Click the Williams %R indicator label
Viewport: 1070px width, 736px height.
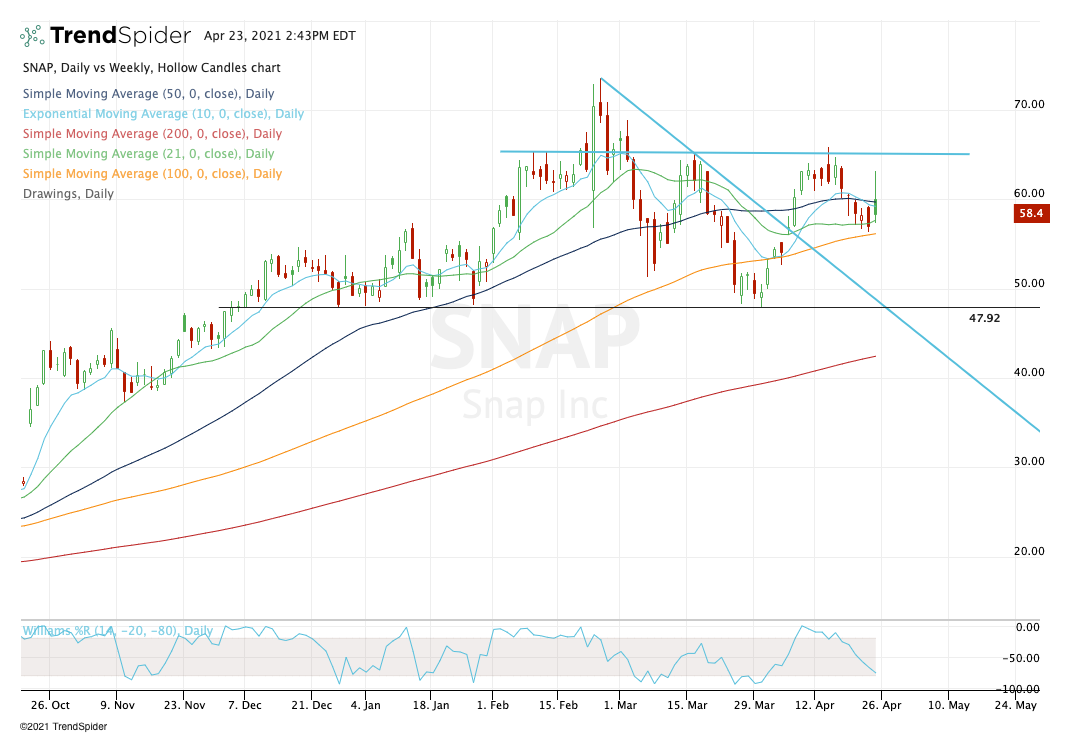(x=117, y=631)
